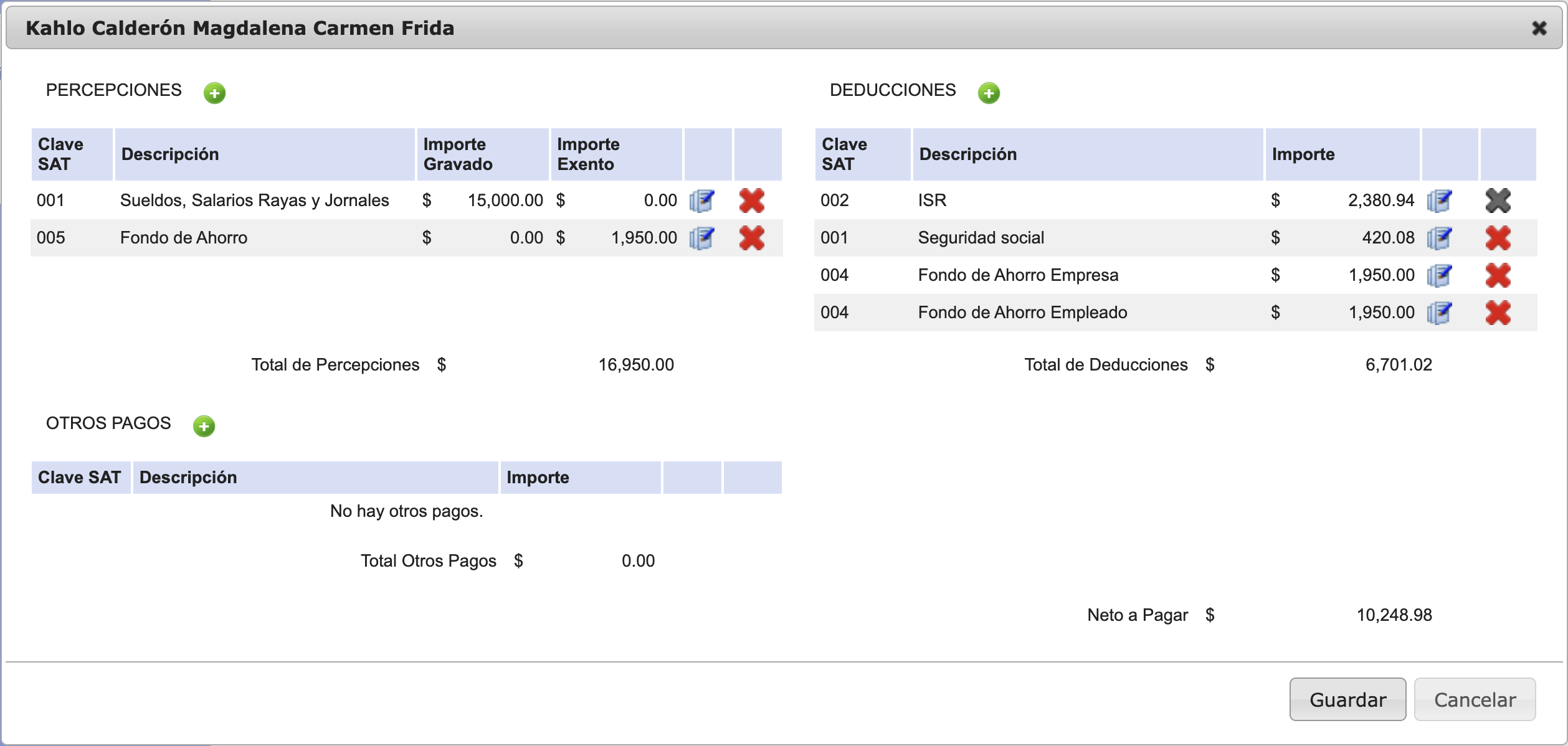This screenshot has height=746, width=1568.
Task: Add a new deducción with green plus
Action: pyautogui.click(x=988, y=93)
